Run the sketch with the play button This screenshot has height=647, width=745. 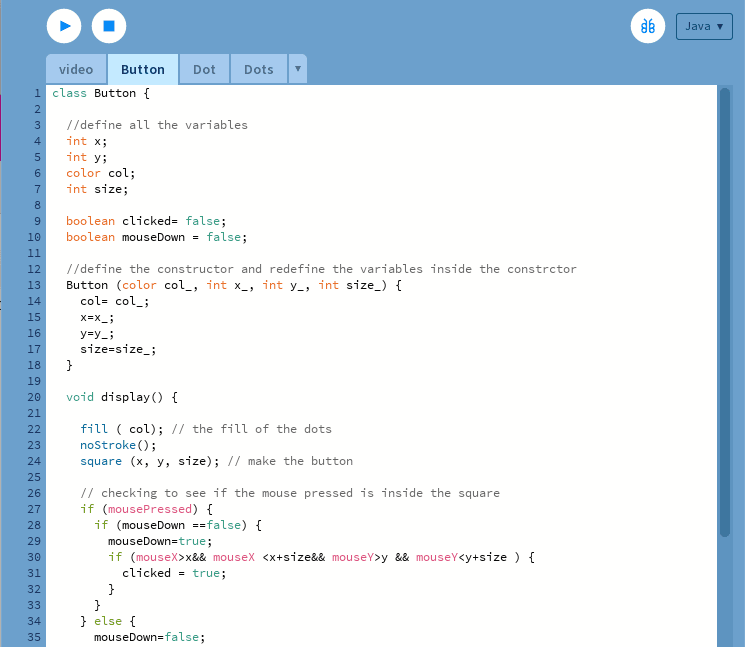64,26
